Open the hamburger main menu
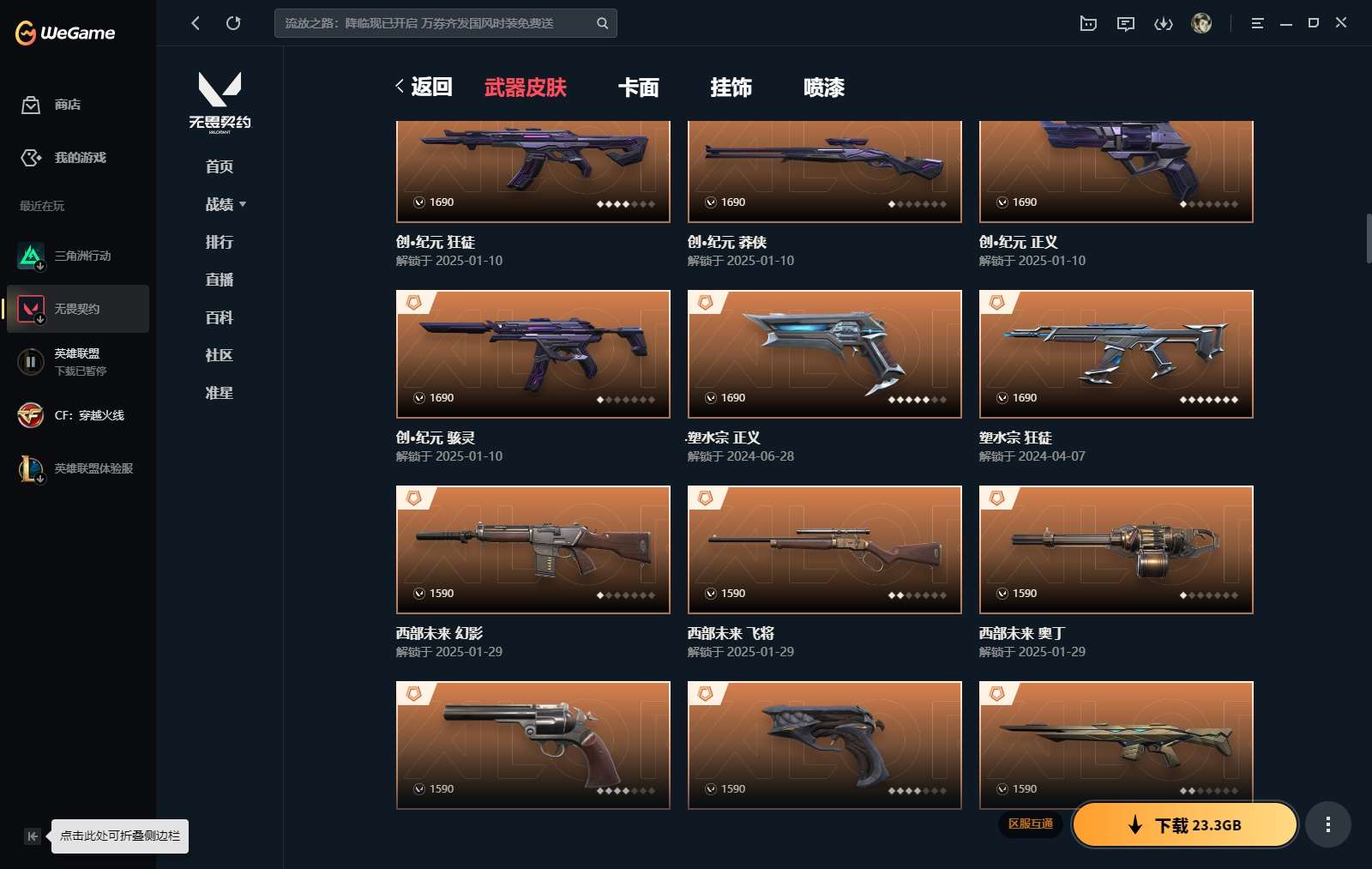This screenshot has width=1372, height=869. 1257,24
